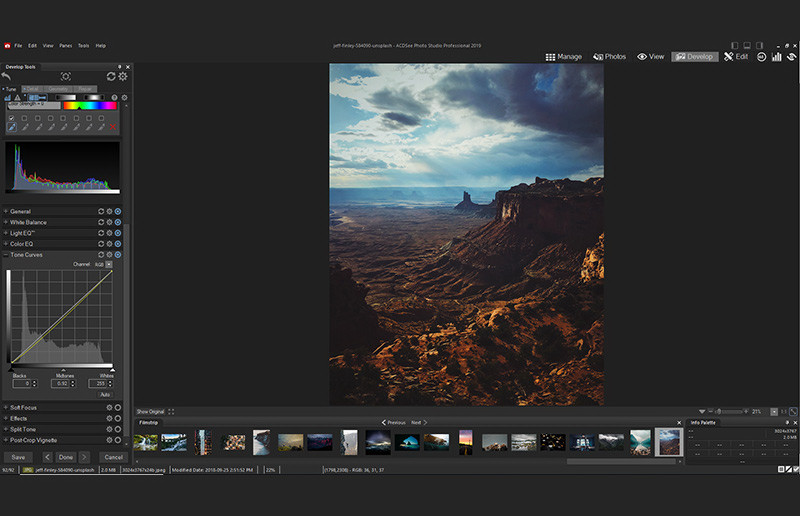The width and height of the screenshot is (800, 516).
Task: Switch to Edit mode
Action: (x=736, y=57)
